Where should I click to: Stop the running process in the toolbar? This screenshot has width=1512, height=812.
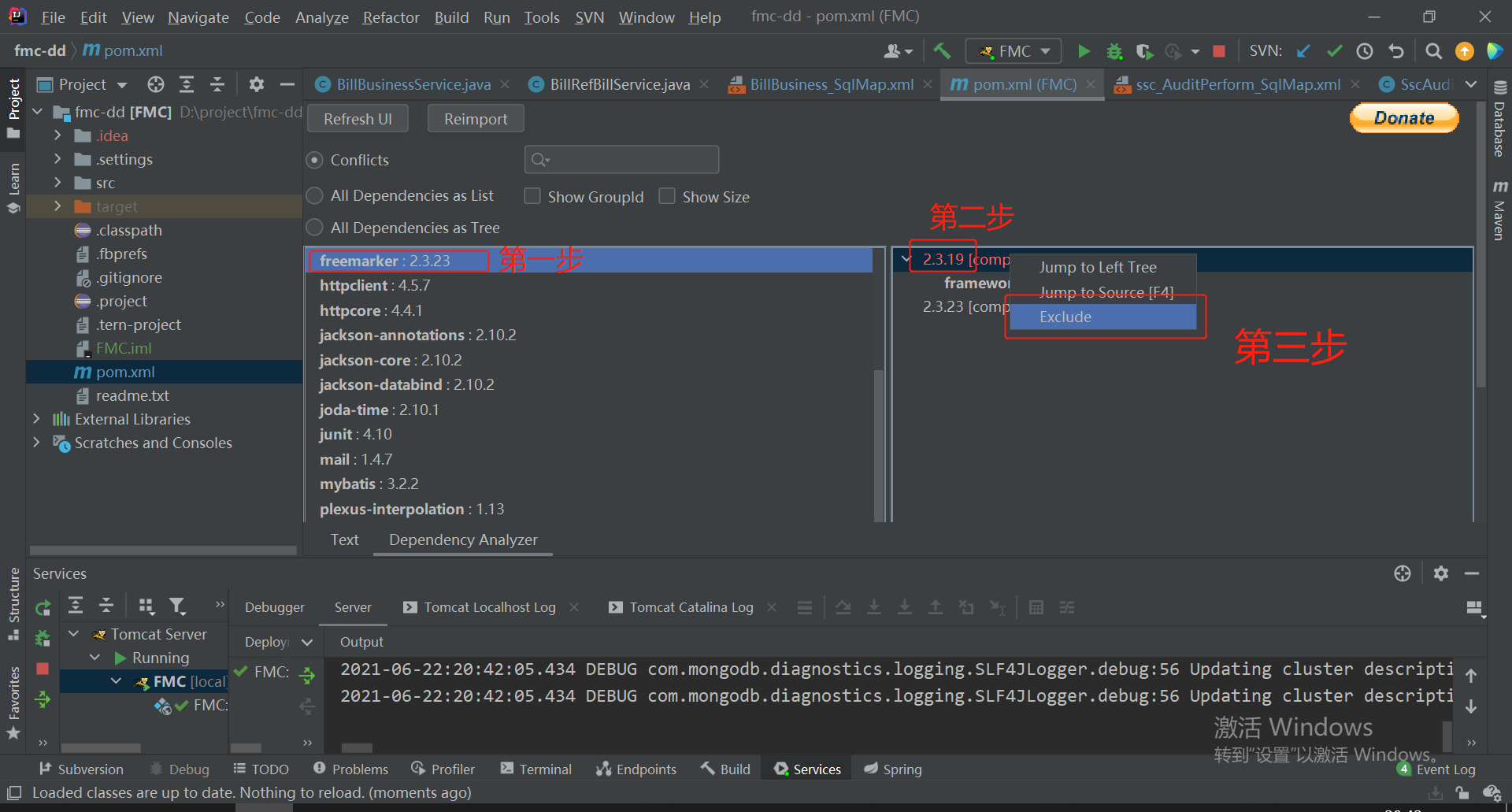point(1219,51)
